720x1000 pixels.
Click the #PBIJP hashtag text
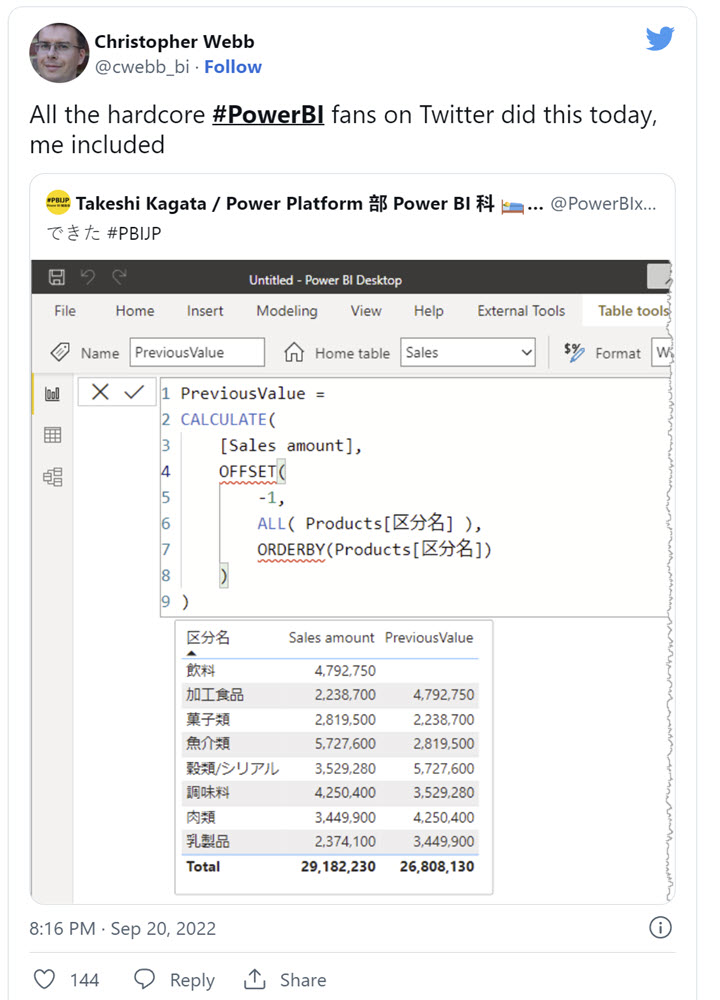[x=134, y=233]
